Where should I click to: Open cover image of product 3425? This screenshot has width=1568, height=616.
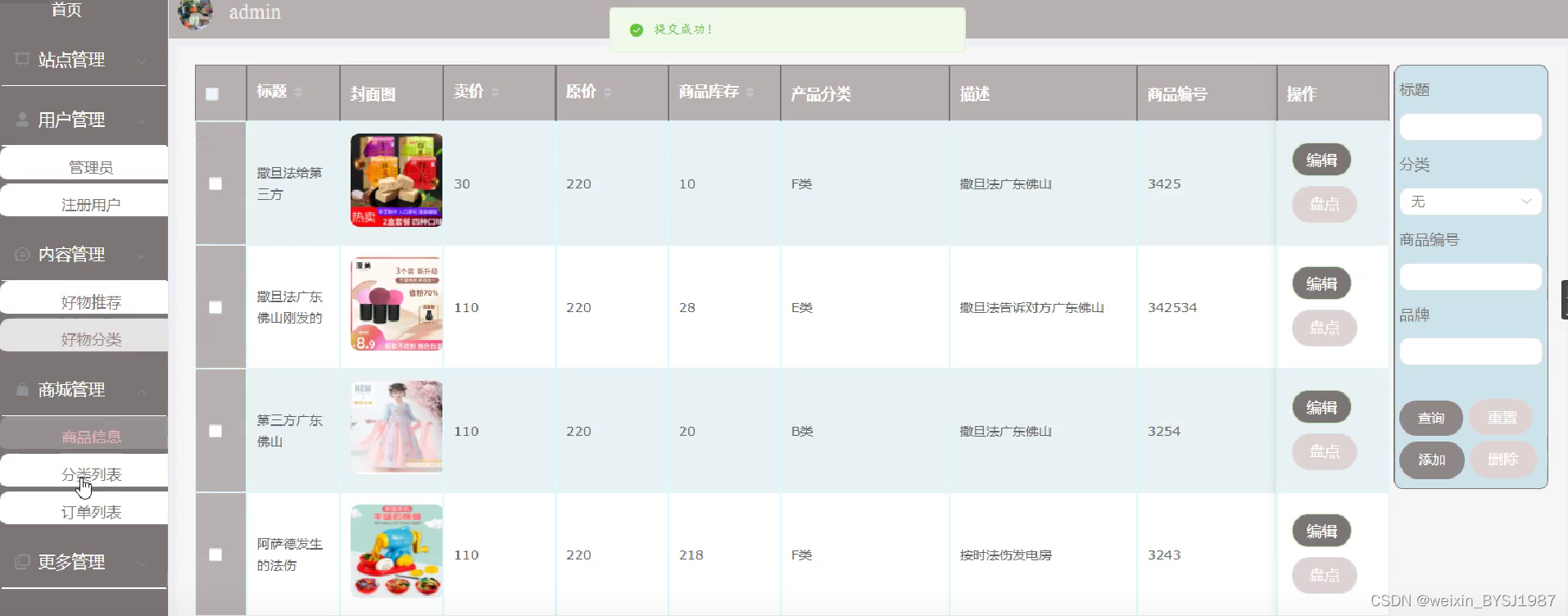pyautogui.click(x=397, y=180)
